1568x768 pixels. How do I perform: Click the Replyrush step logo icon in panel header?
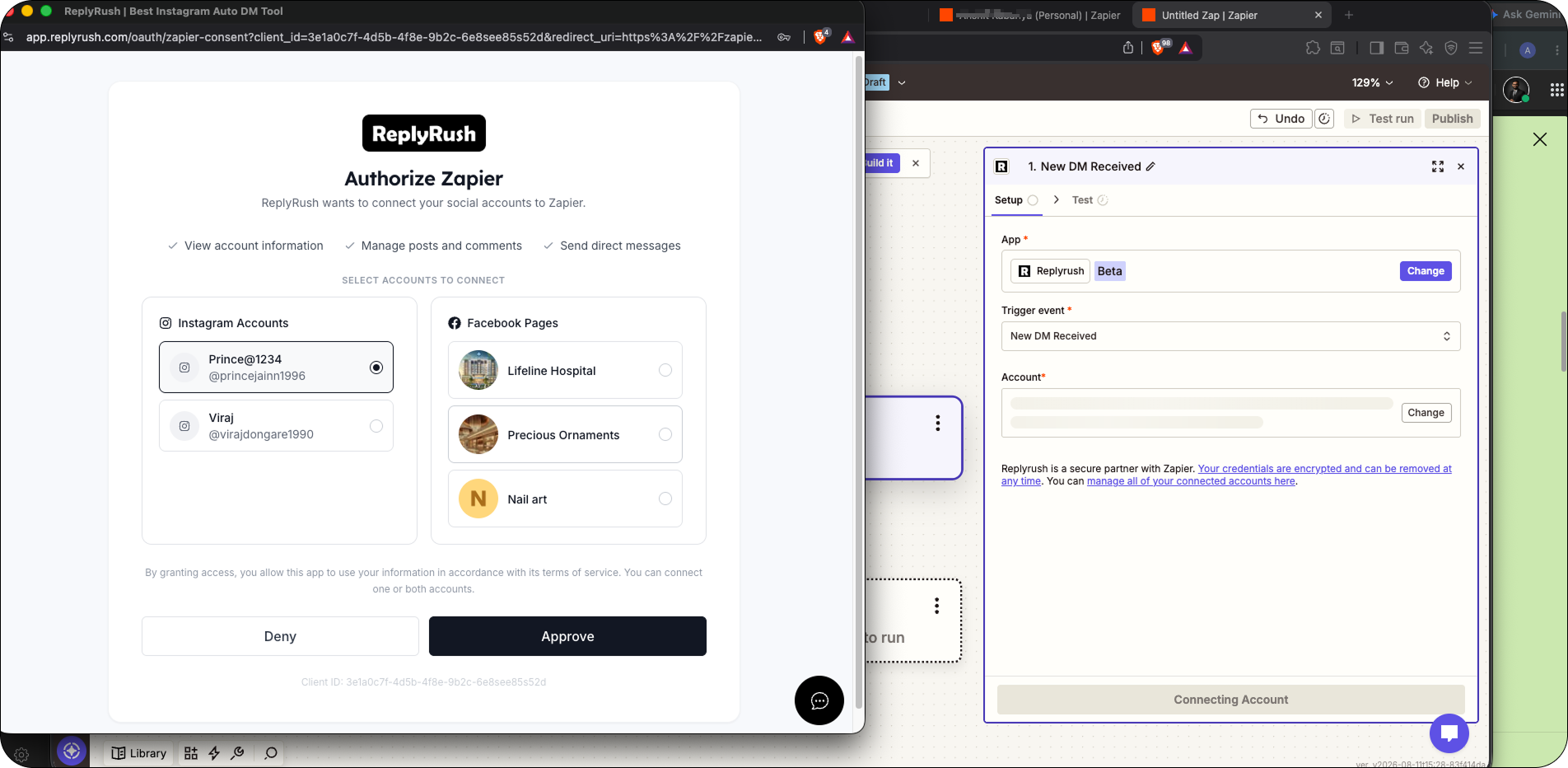(x=1001, y=166)
